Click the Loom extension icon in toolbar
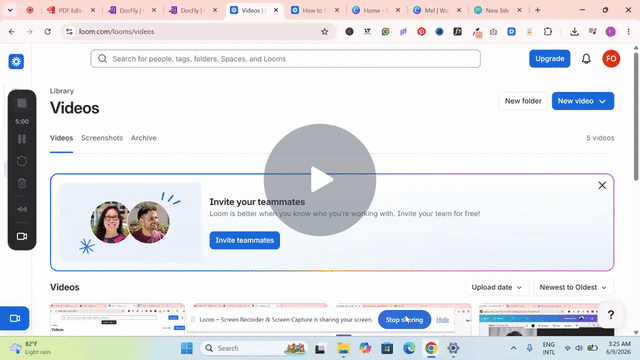 511,31
